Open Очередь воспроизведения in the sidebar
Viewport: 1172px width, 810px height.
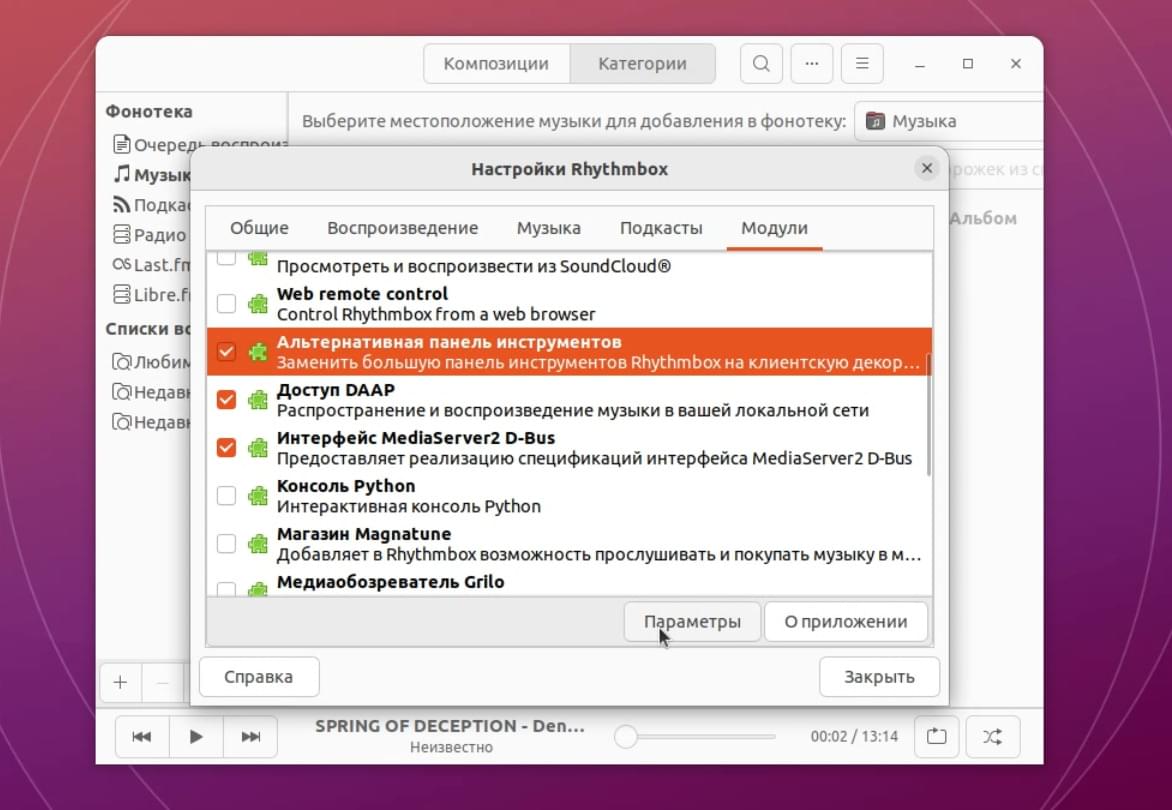coord(200,144)
